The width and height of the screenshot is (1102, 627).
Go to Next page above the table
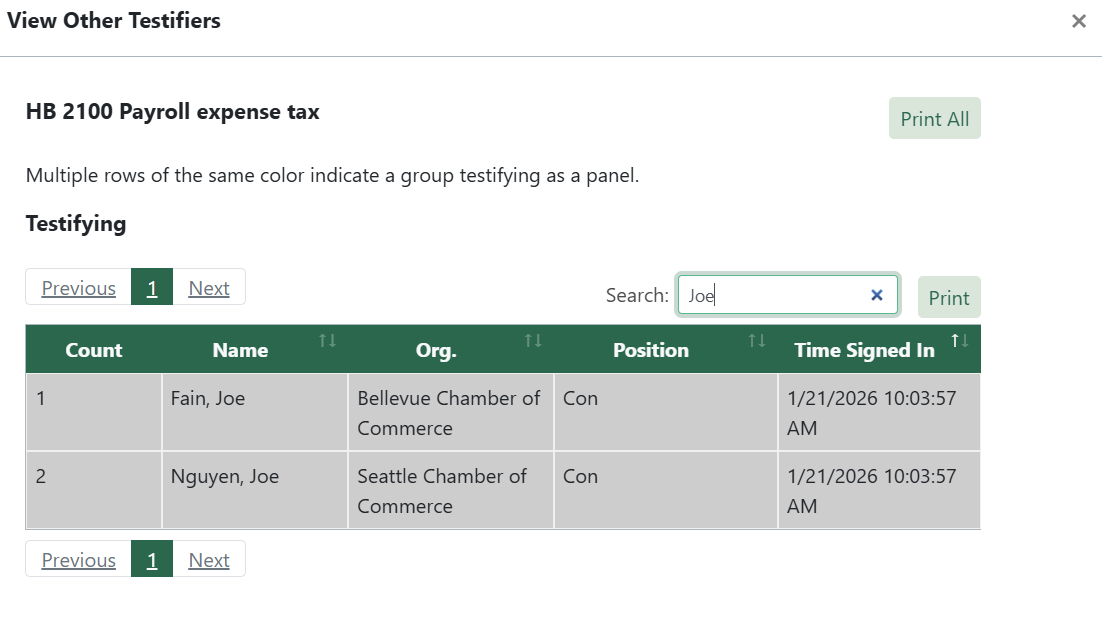tap(209, 288)
